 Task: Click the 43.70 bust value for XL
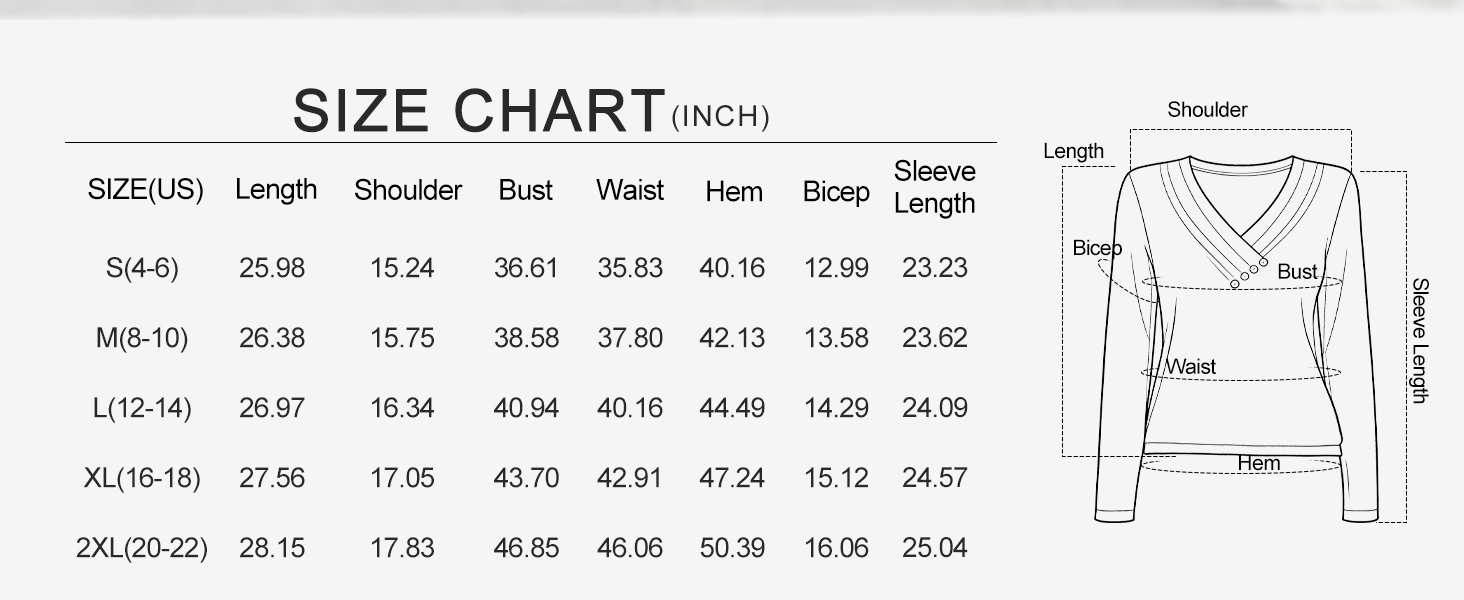coord(526,478)
